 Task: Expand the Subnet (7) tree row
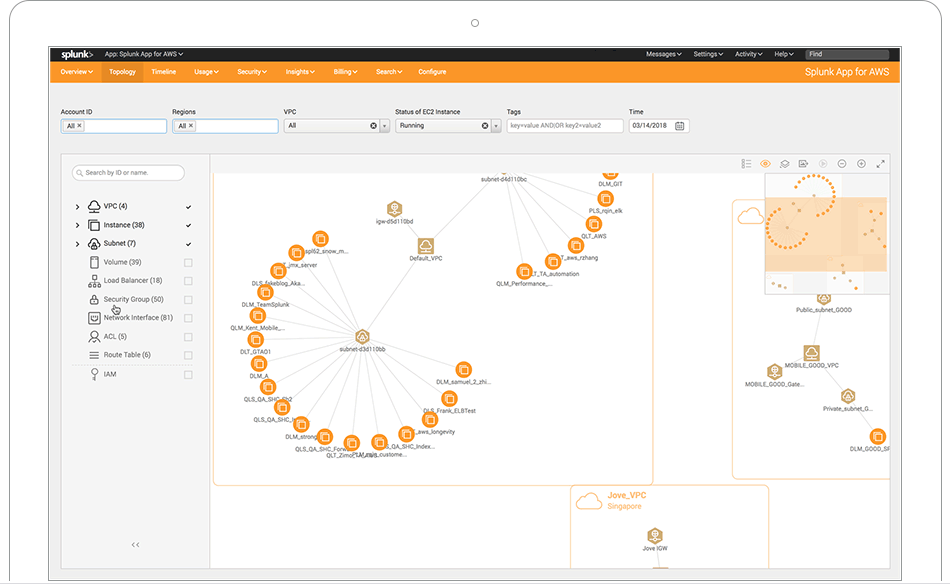click(x=78, y=244)
